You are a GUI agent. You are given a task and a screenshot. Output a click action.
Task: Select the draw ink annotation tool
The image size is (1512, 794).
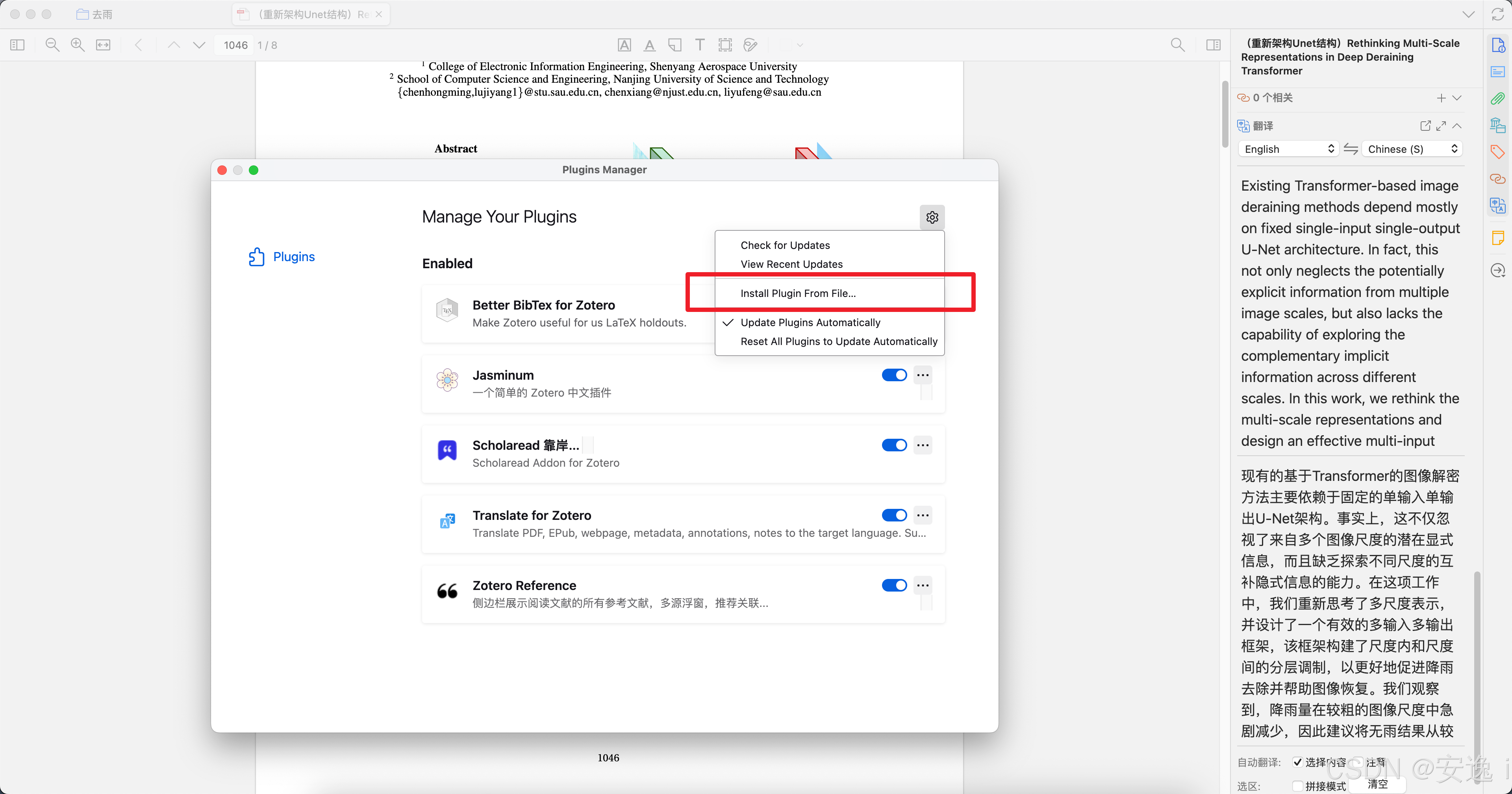pyautogui.click(x=750, y=45)
